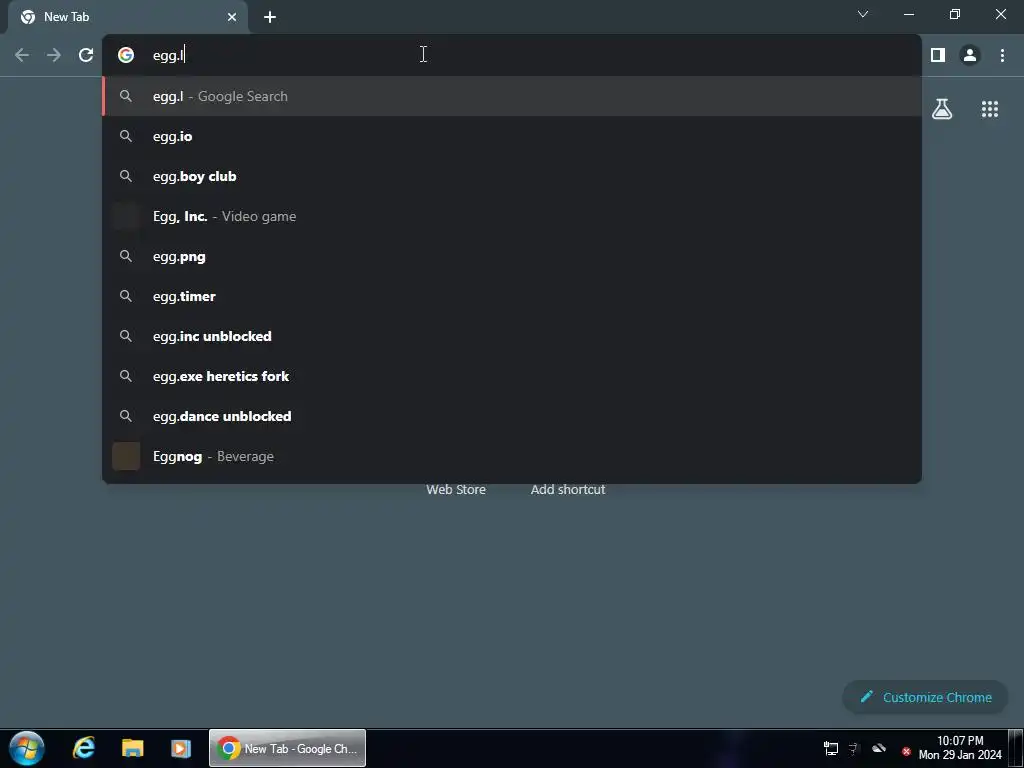The width and height of the screenshot is (1024, 768).
Task: Open the clock showing 10:07 PM
Action: pyautogui.click(x=960, y=748)
